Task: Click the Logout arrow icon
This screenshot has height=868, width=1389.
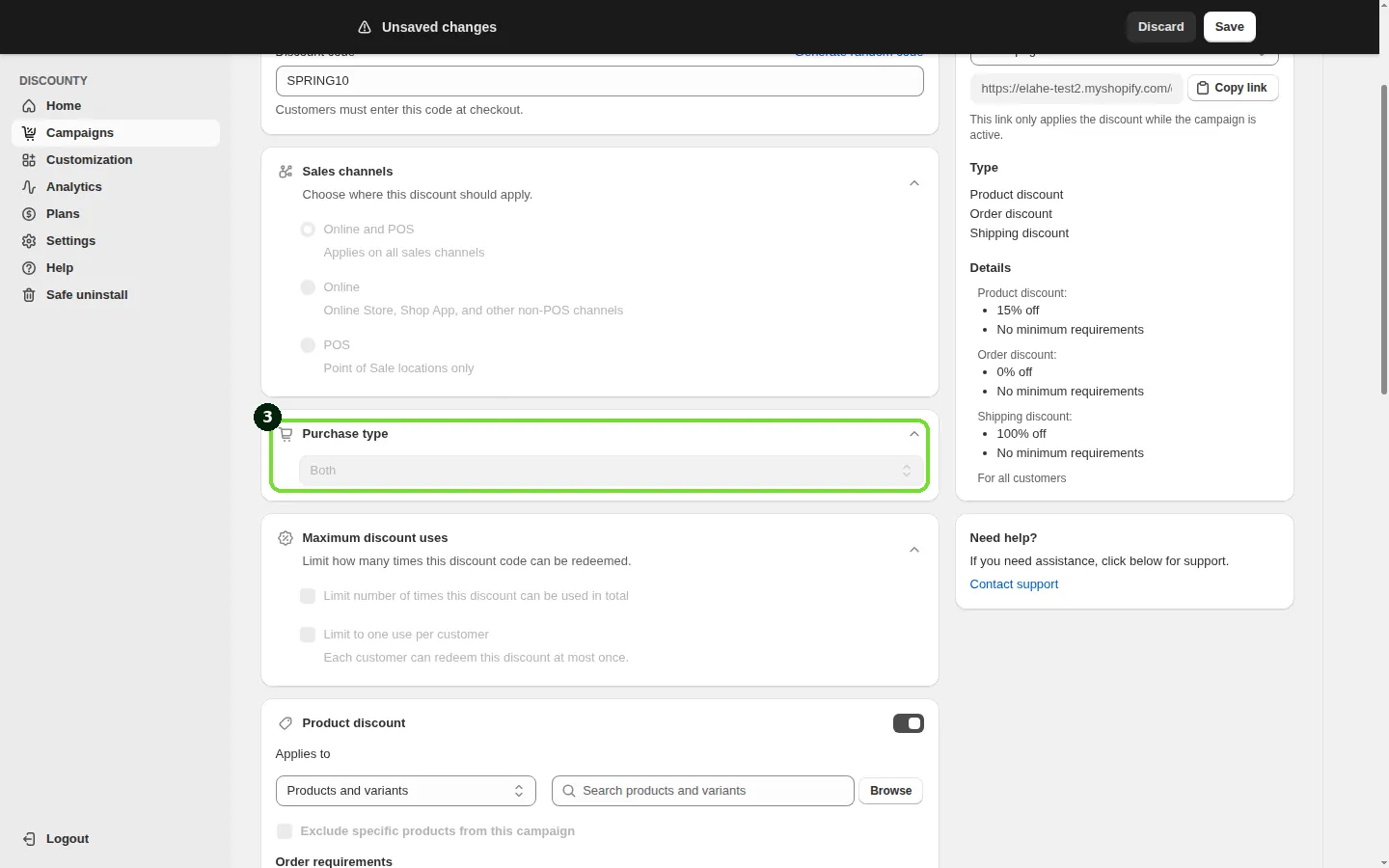Action: pos(29,839)
